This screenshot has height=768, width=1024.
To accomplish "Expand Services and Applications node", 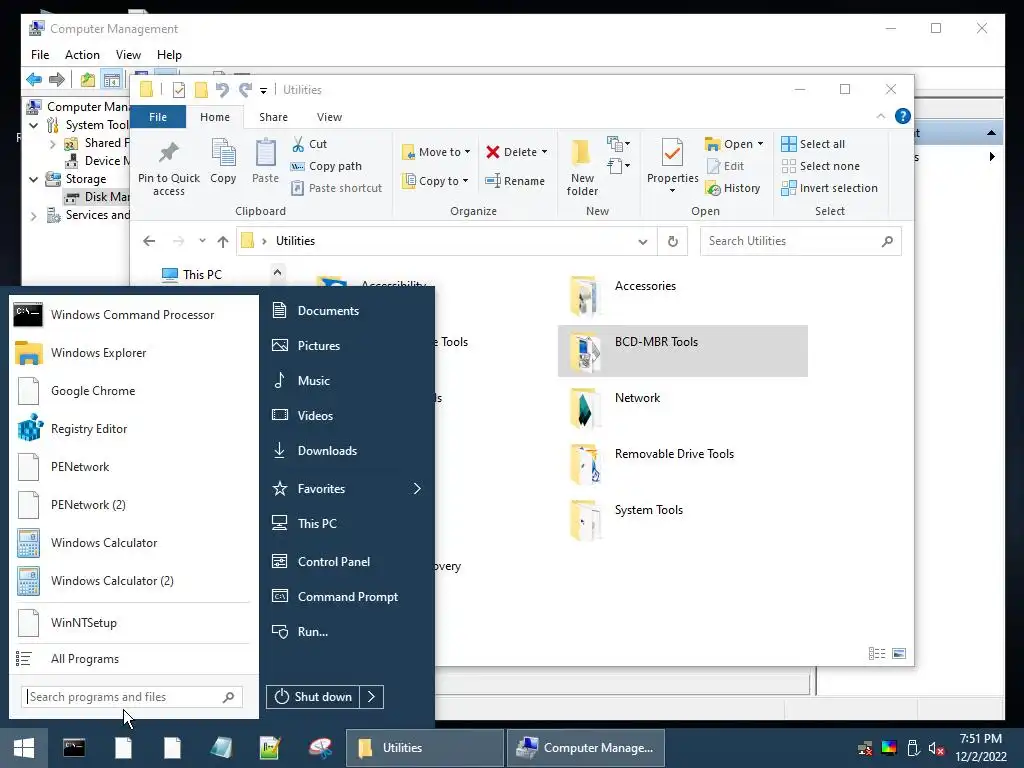I will coord(34,216).
